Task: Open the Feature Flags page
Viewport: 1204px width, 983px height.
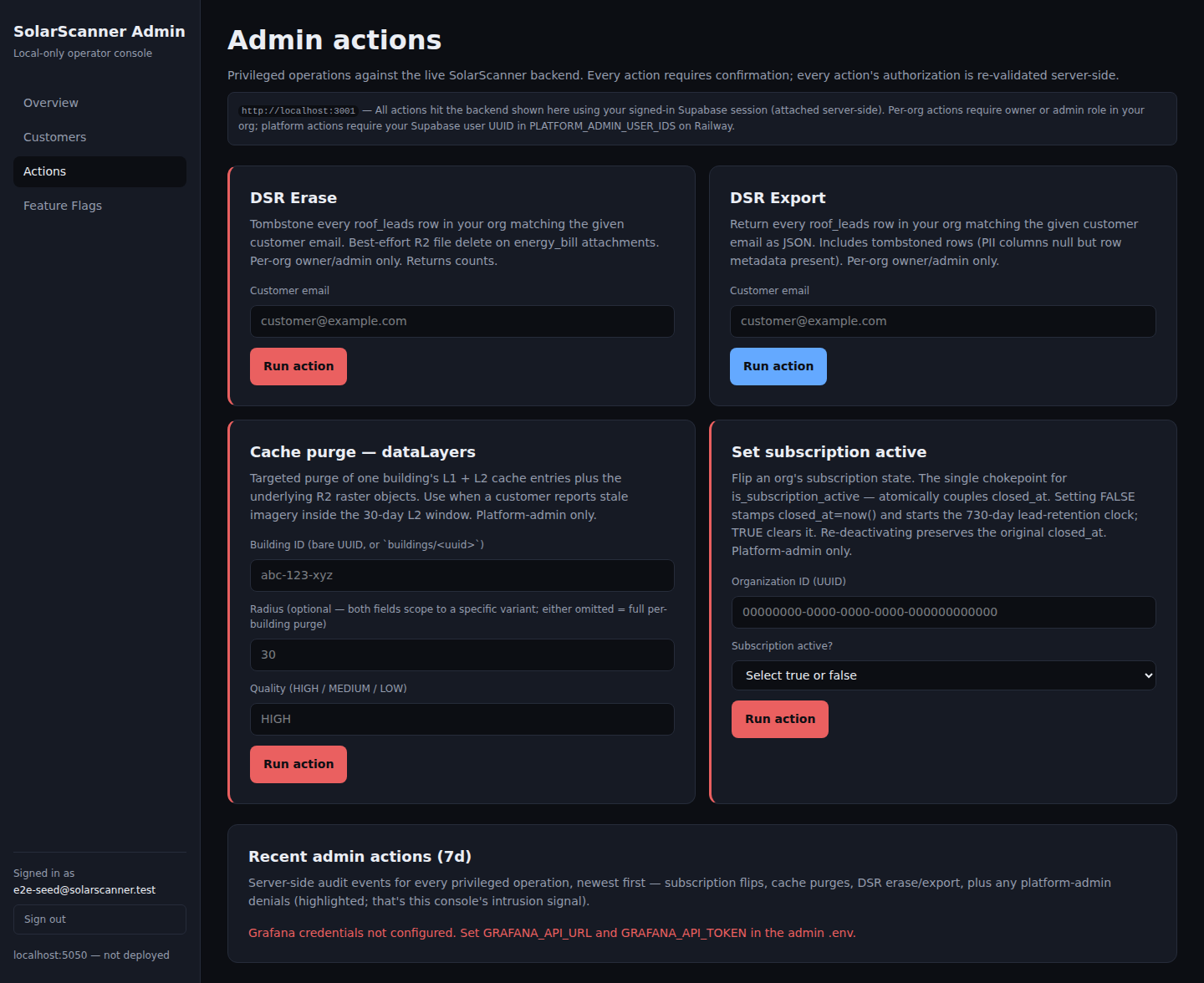Action: click(x=99, y=206)
